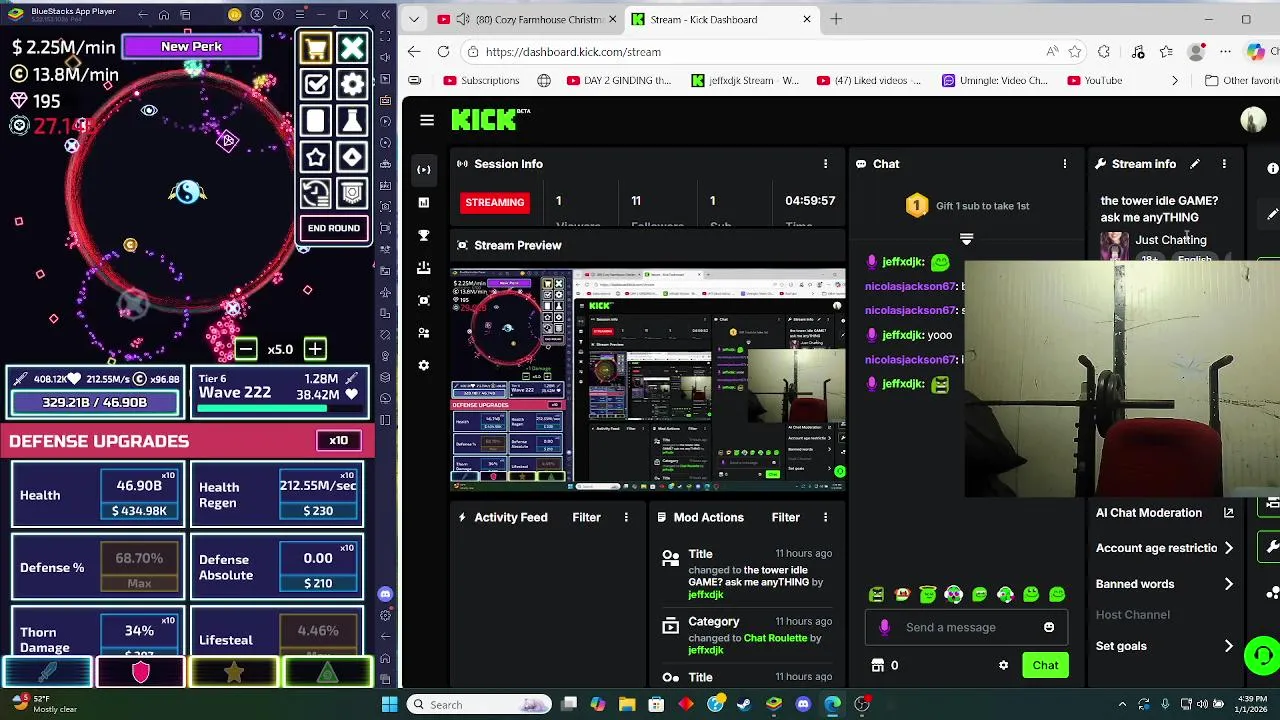This screenshot has height=720, width=1280.
Task: Open the jeffxdjk Stream bookmark
Action: 745,80
